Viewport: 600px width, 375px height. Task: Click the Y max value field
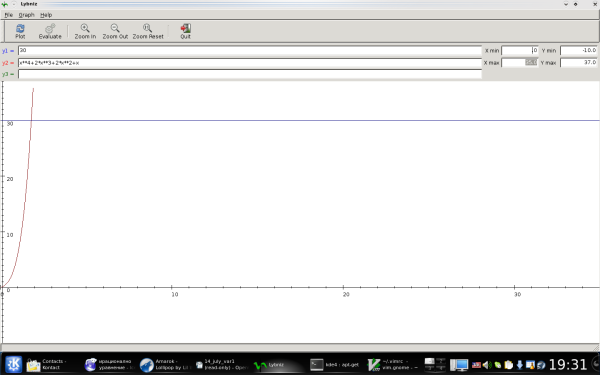[579, 62]
